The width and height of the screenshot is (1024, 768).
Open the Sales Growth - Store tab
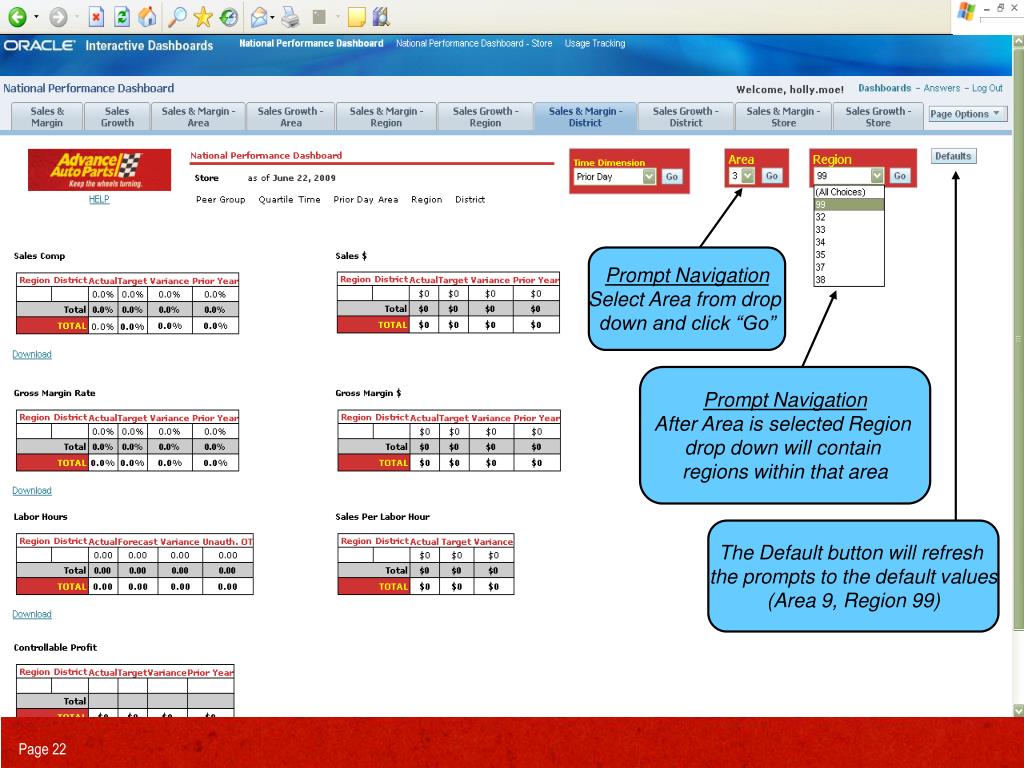point(878,116)
